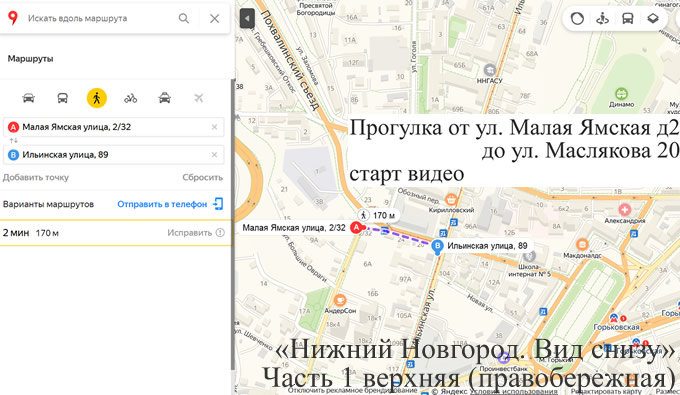Collapse the side panel arrow

[247, 19]
